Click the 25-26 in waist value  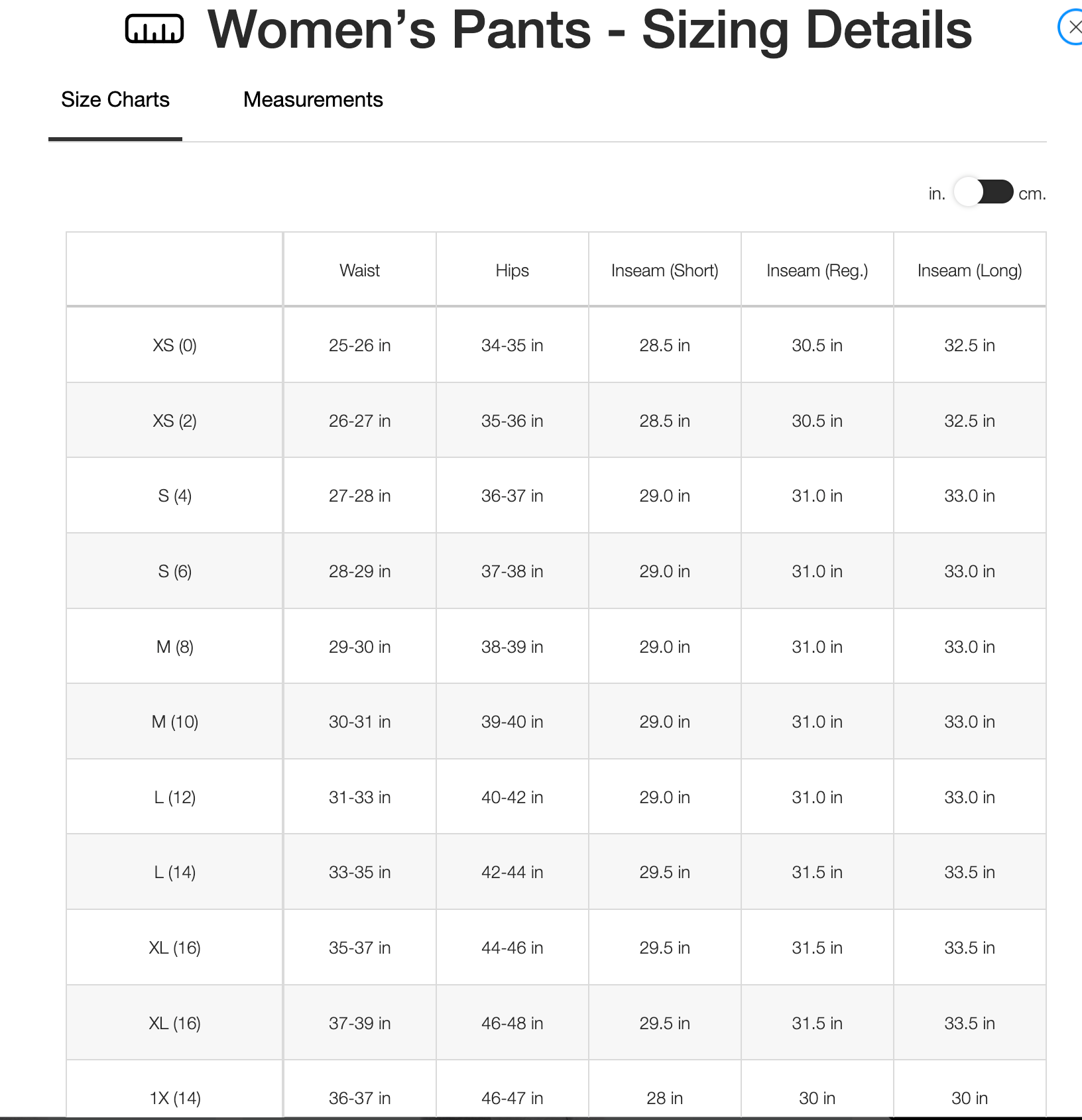point(359,345)
